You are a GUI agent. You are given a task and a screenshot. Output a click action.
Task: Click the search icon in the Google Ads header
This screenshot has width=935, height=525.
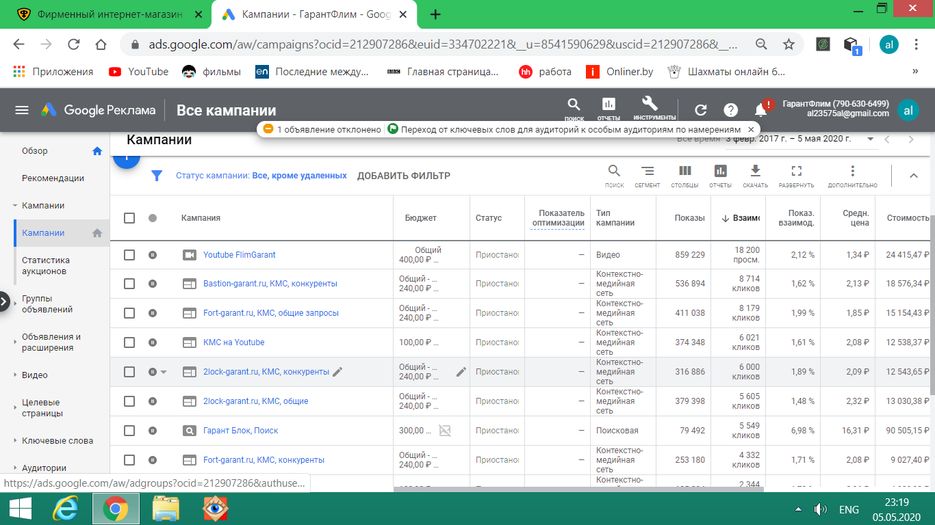pyautogui.click(x=574, y=104)
